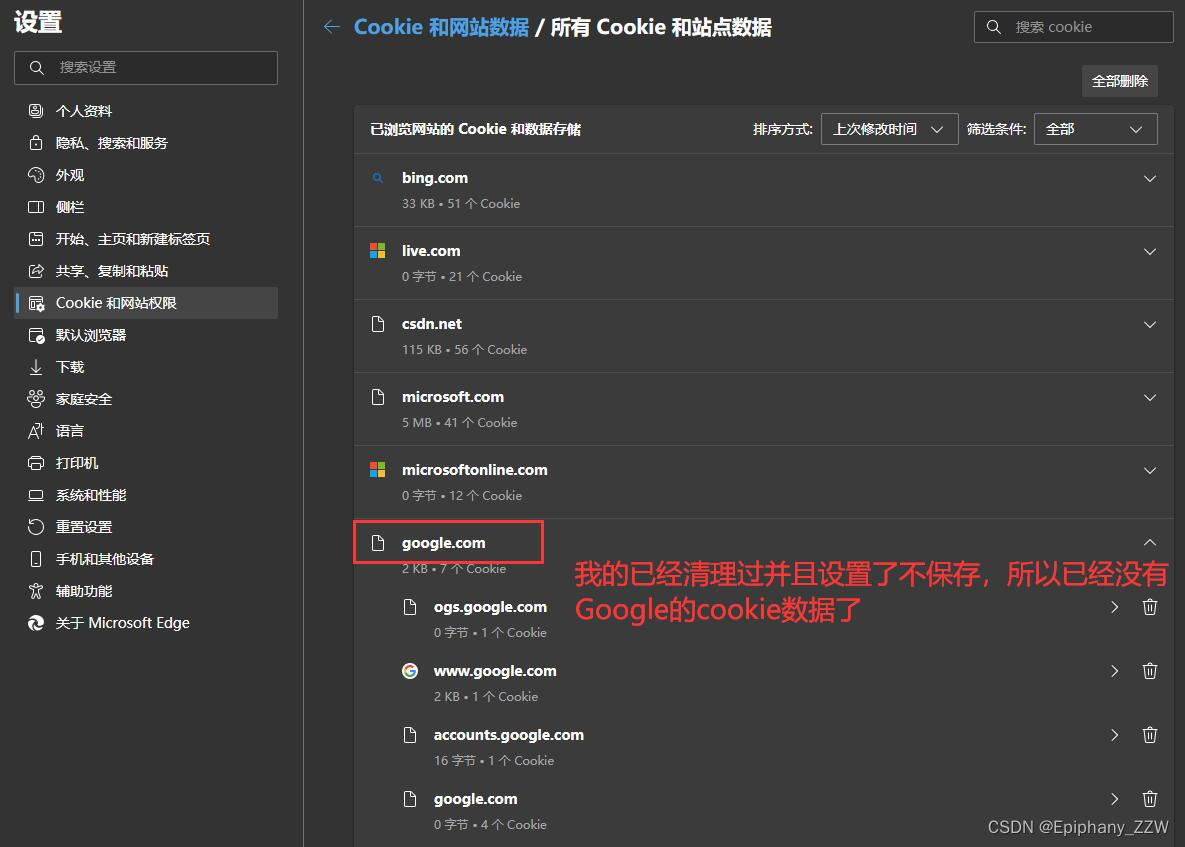This screenshot has height=847, width=1185.
Task: Click the 已浏览网站的 Cookie 和数据存储 heading
Action: pyautogui.click(x=475, y=129)
